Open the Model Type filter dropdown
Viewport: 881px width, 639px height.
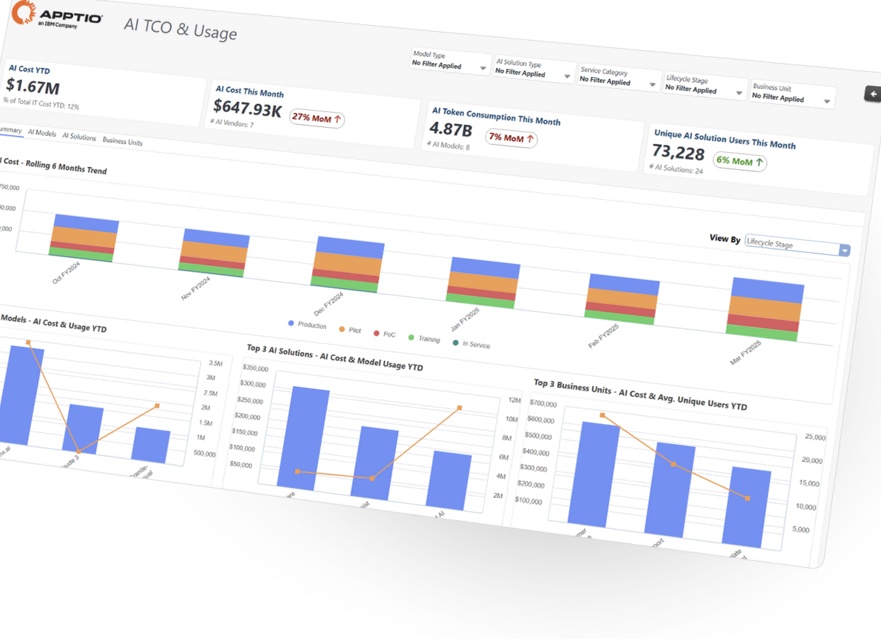[449, 61]
